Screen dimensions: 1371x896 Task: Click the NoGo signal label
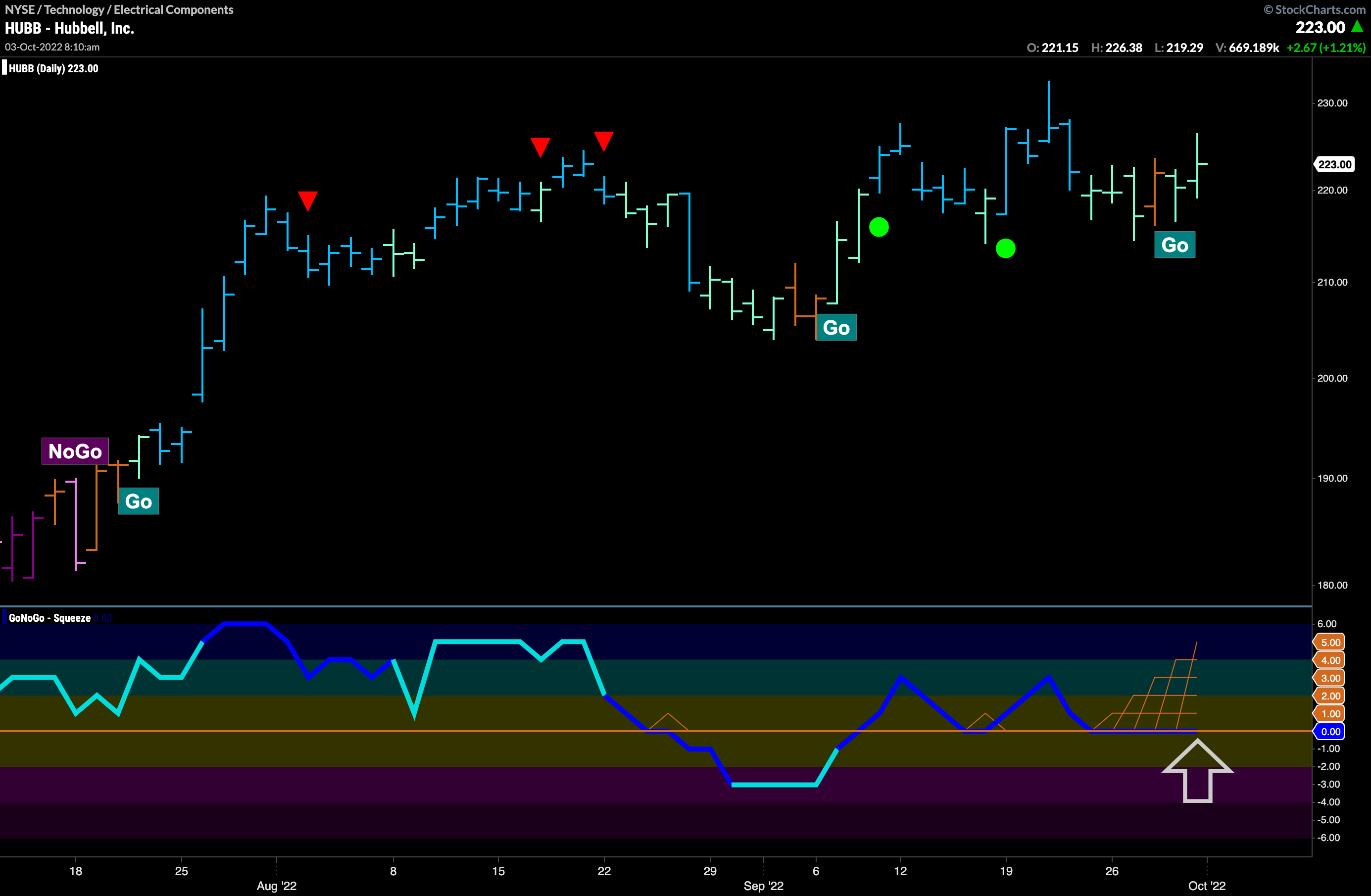(x=75, y=451)
